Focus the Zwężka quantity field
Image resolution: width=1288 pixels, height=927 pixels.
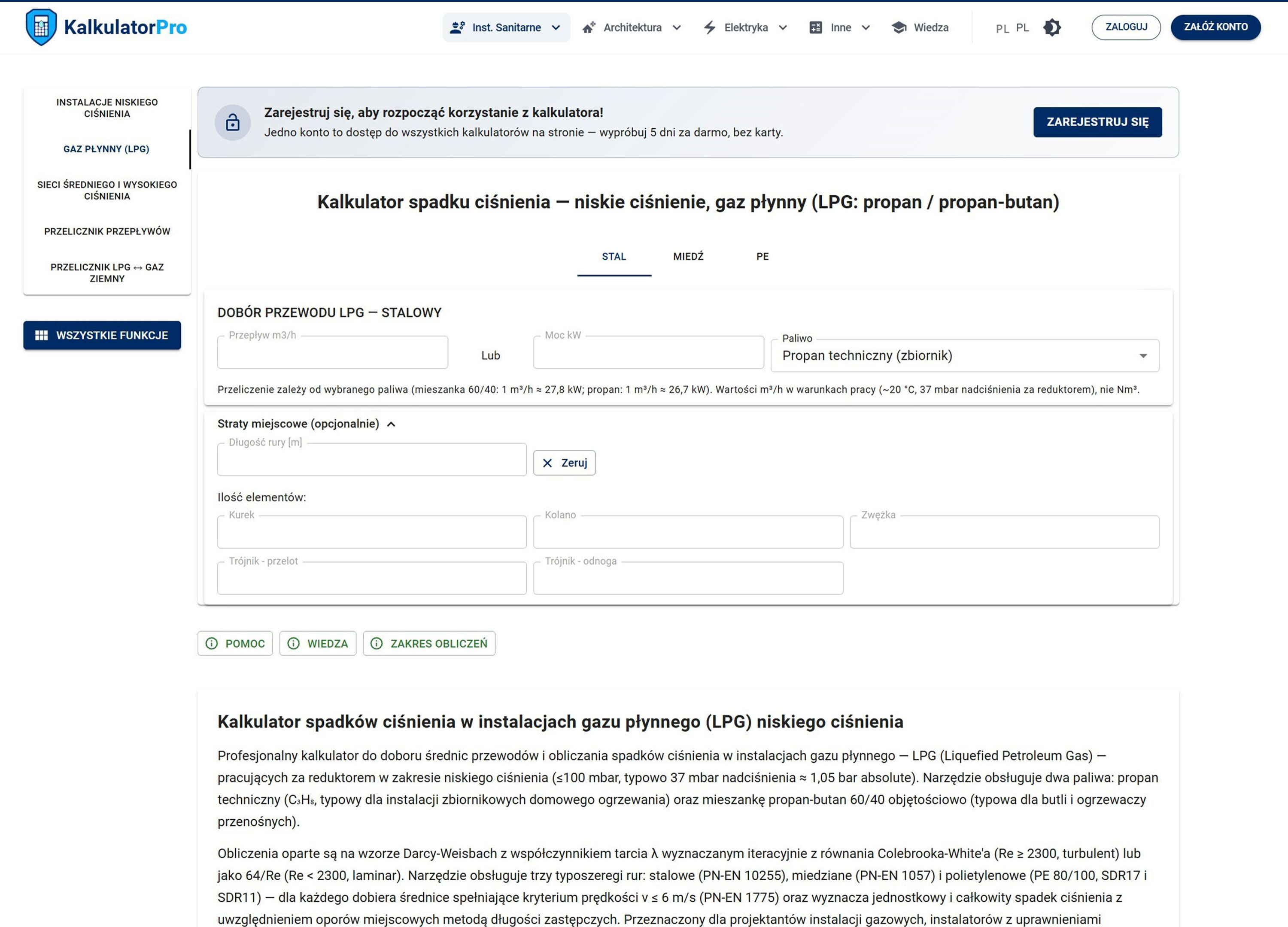(1004, 532)
